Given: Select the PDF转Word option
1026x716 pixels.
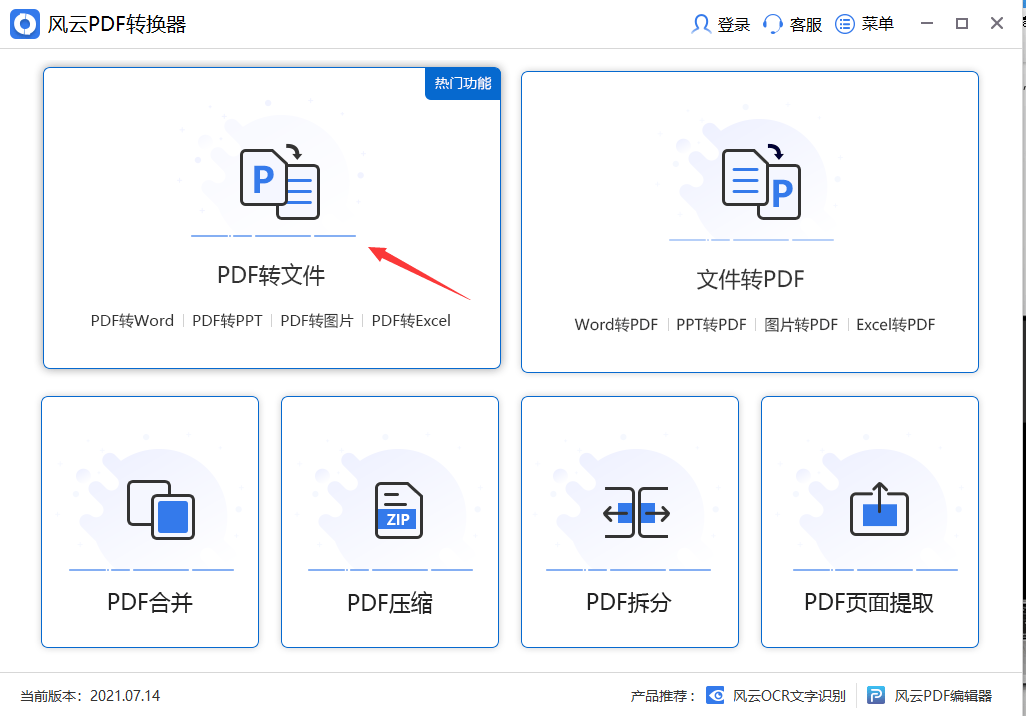Looking at the screenshot, I should (131, 320).
